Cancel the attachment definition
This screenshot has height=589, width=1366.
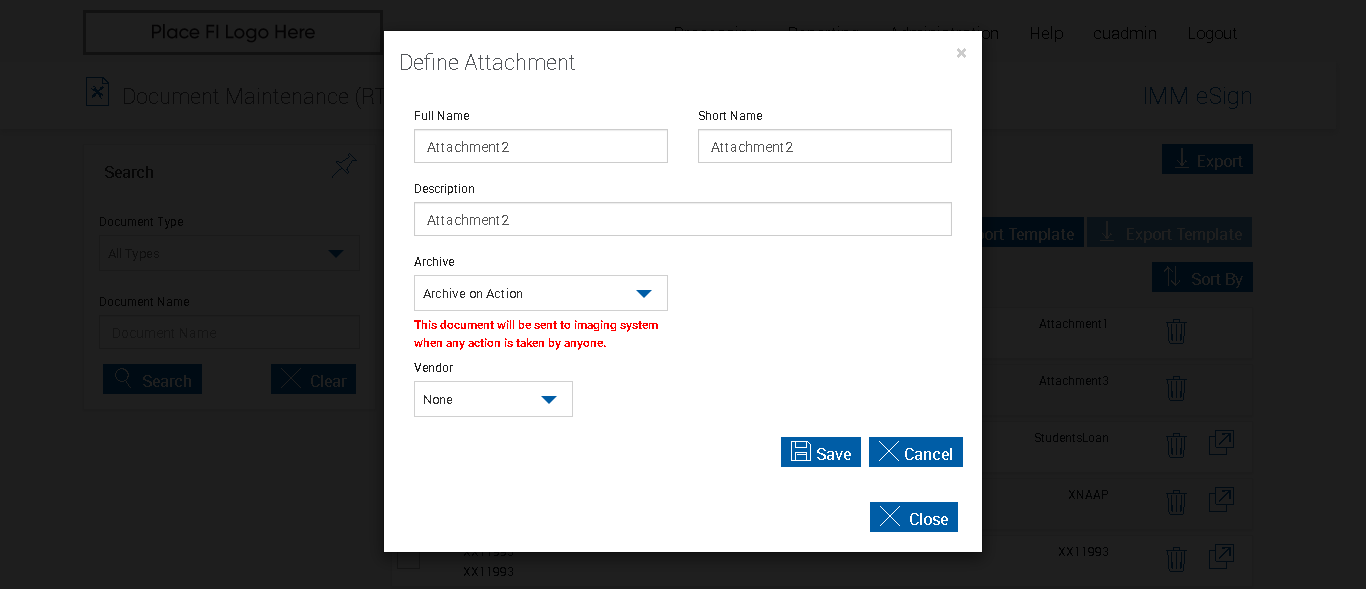915,452
